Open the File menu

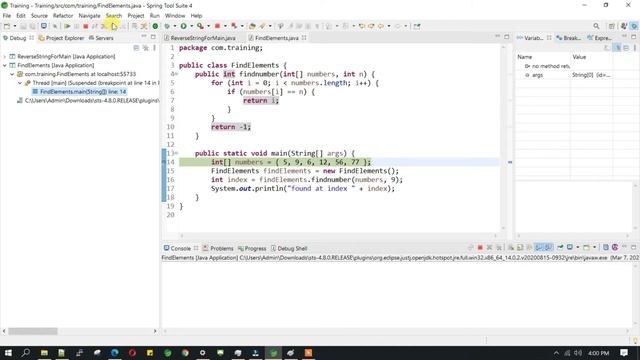point(7,16)
